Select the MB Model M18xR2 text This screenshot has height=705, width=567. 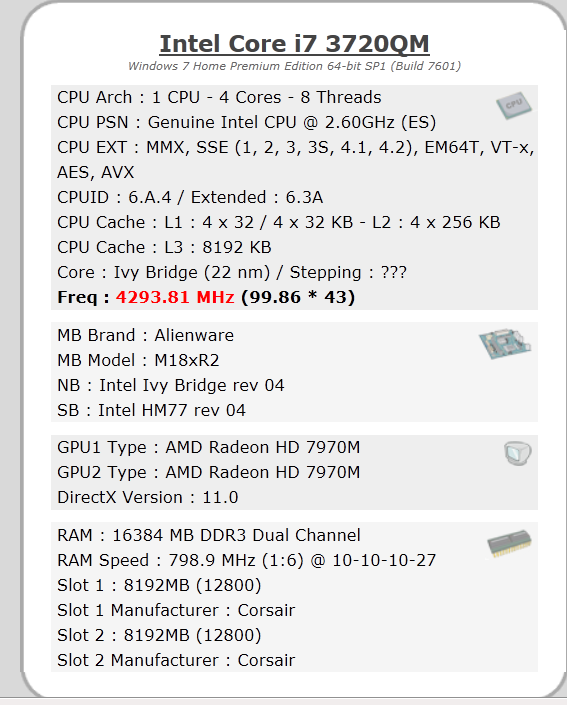[x=138, y=361]
